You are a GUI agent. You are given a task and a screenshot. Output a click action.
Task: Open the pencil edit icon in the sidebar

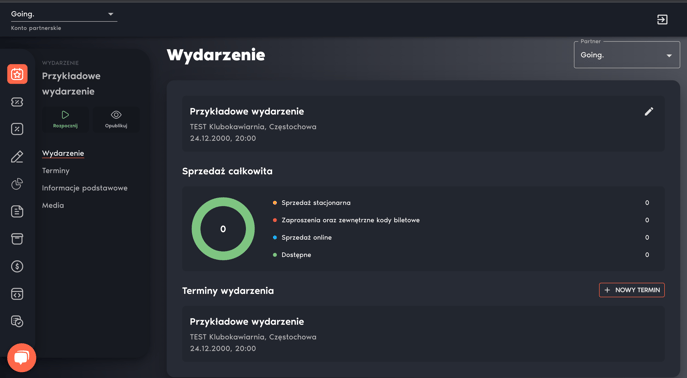click(17, 157)
